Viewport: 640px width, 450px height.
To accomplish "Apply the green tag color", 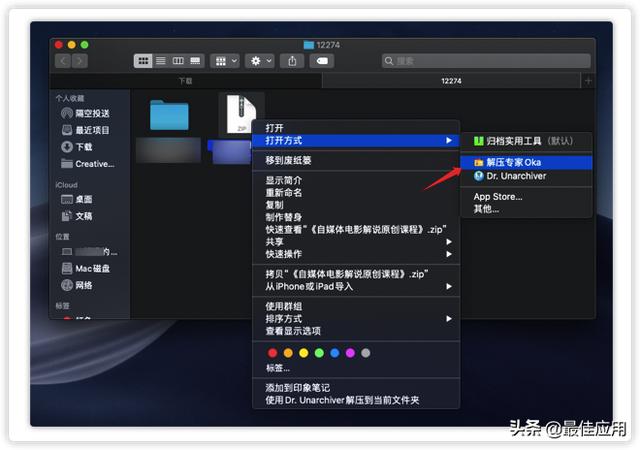I will point(319,353).
